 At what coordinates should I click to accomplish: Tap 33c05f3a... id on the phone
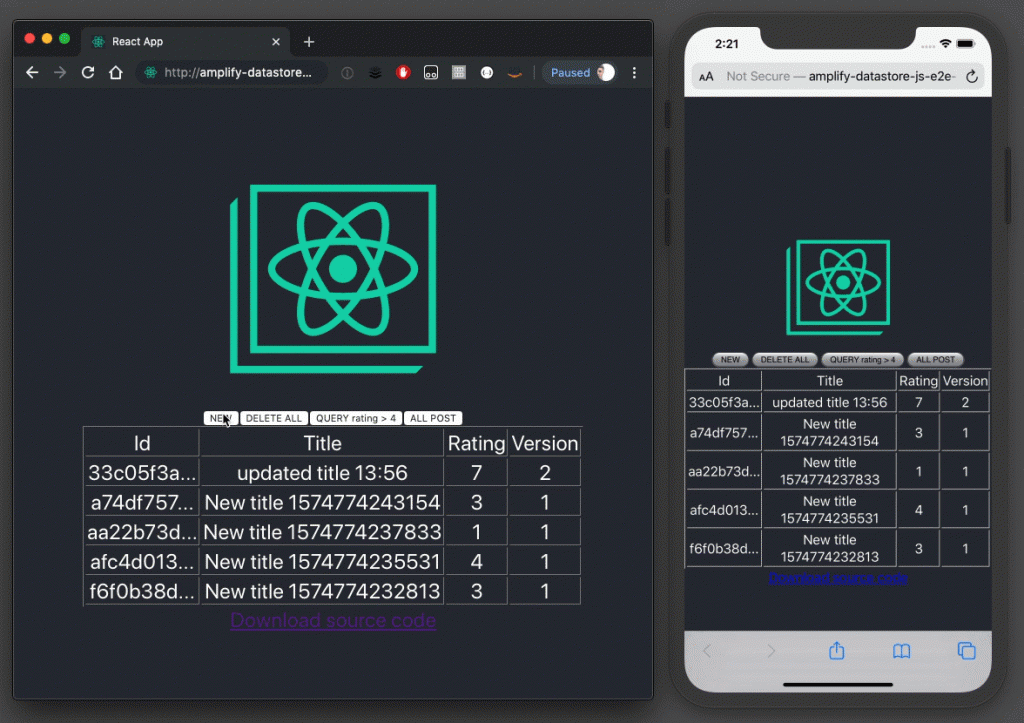724,402
